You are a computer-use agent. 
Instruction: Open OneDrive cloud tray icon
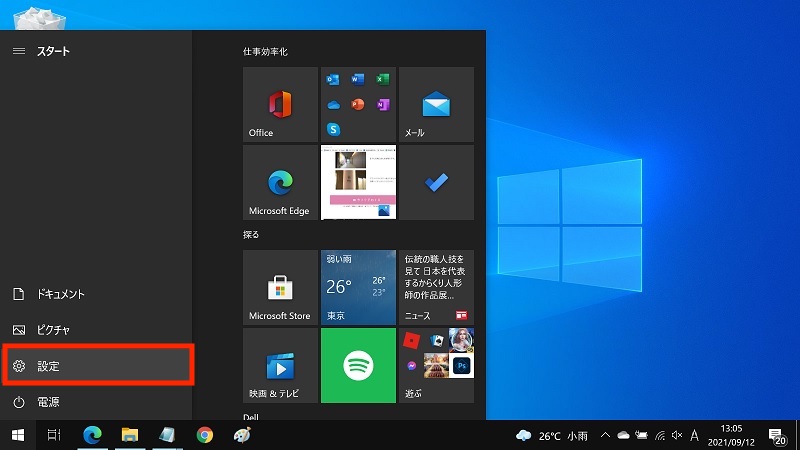623,435
